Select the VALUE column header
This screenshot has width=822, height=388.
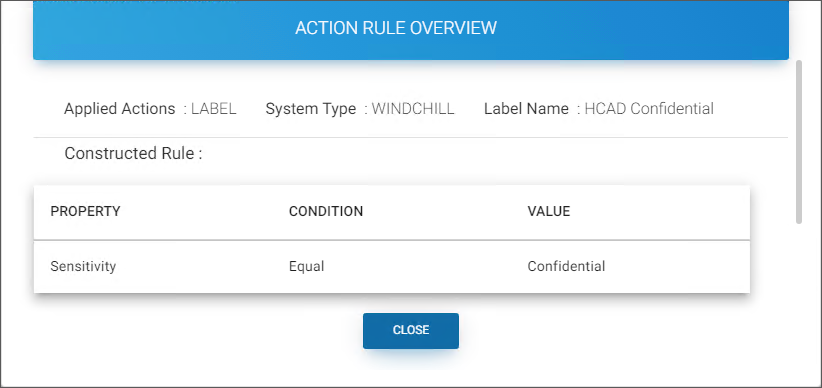548,211
